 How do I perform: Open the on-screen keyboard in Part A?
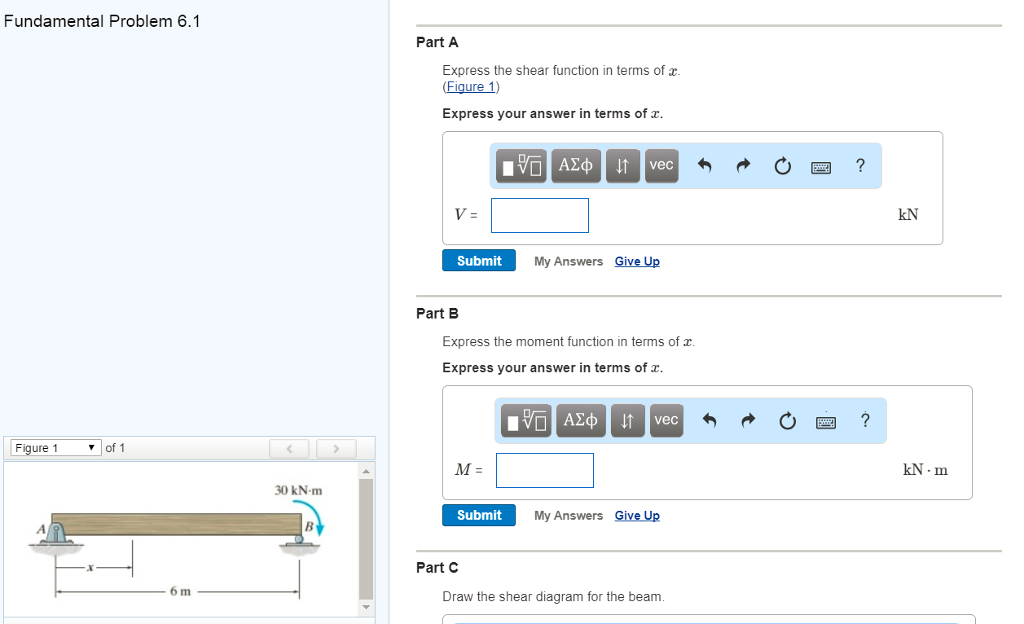[x=820, y=167]
